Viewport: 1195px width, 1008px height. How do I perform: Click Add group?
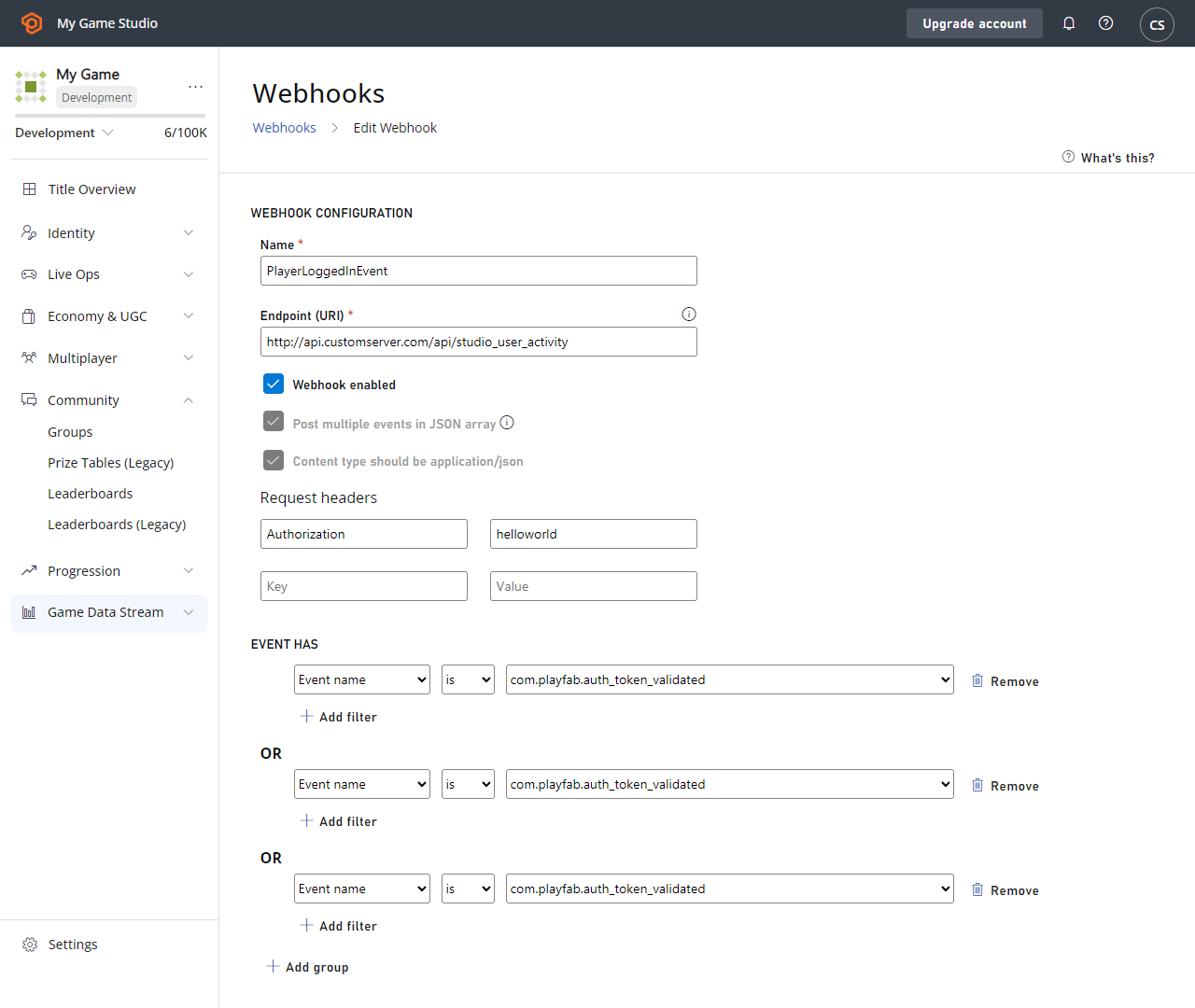(x=308, y=967)
